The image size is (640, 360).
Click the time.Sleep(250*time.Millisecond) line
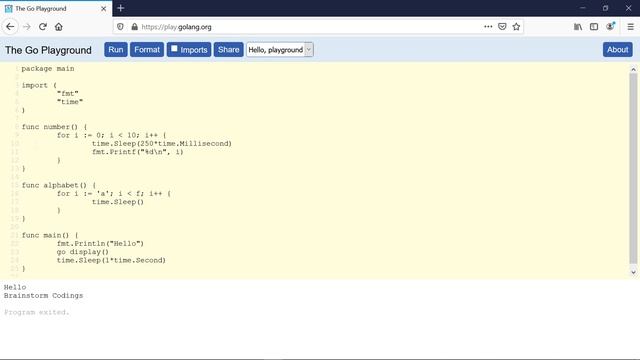click(x=162, y=144)
